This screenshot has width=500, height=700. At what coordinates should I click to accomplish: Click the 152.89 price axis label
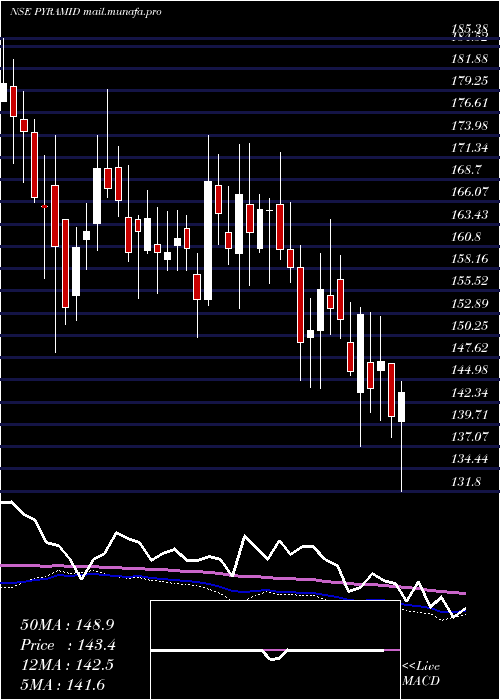tap(469, 304)
